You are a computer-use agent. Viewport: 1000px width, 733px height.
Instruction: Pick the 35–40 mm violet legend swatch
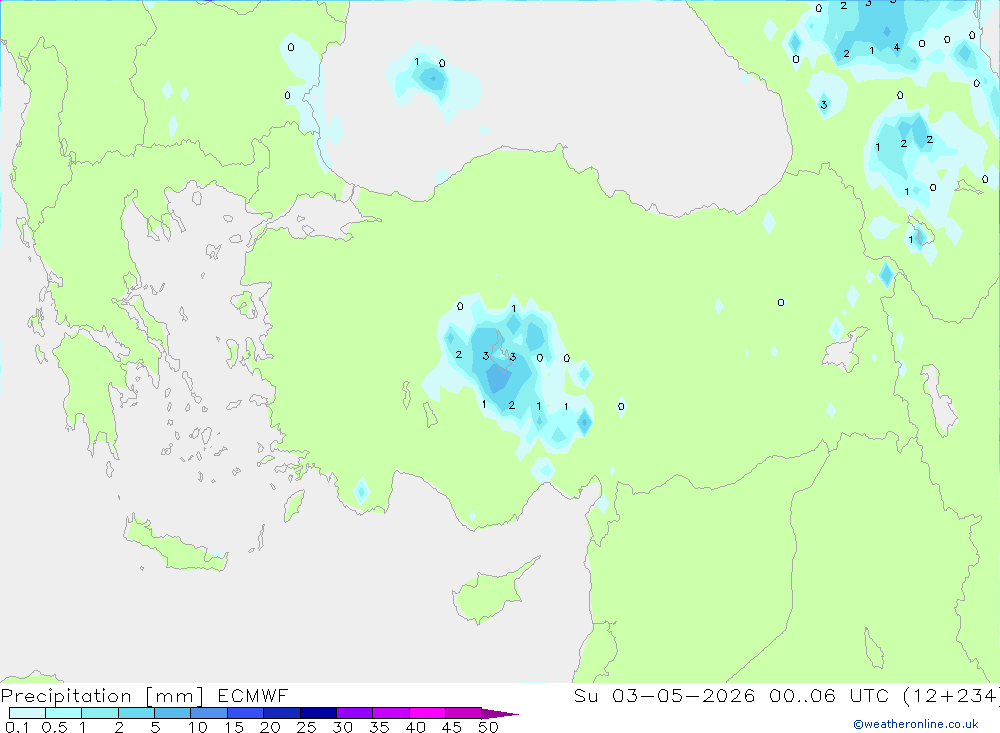point(391,713)
